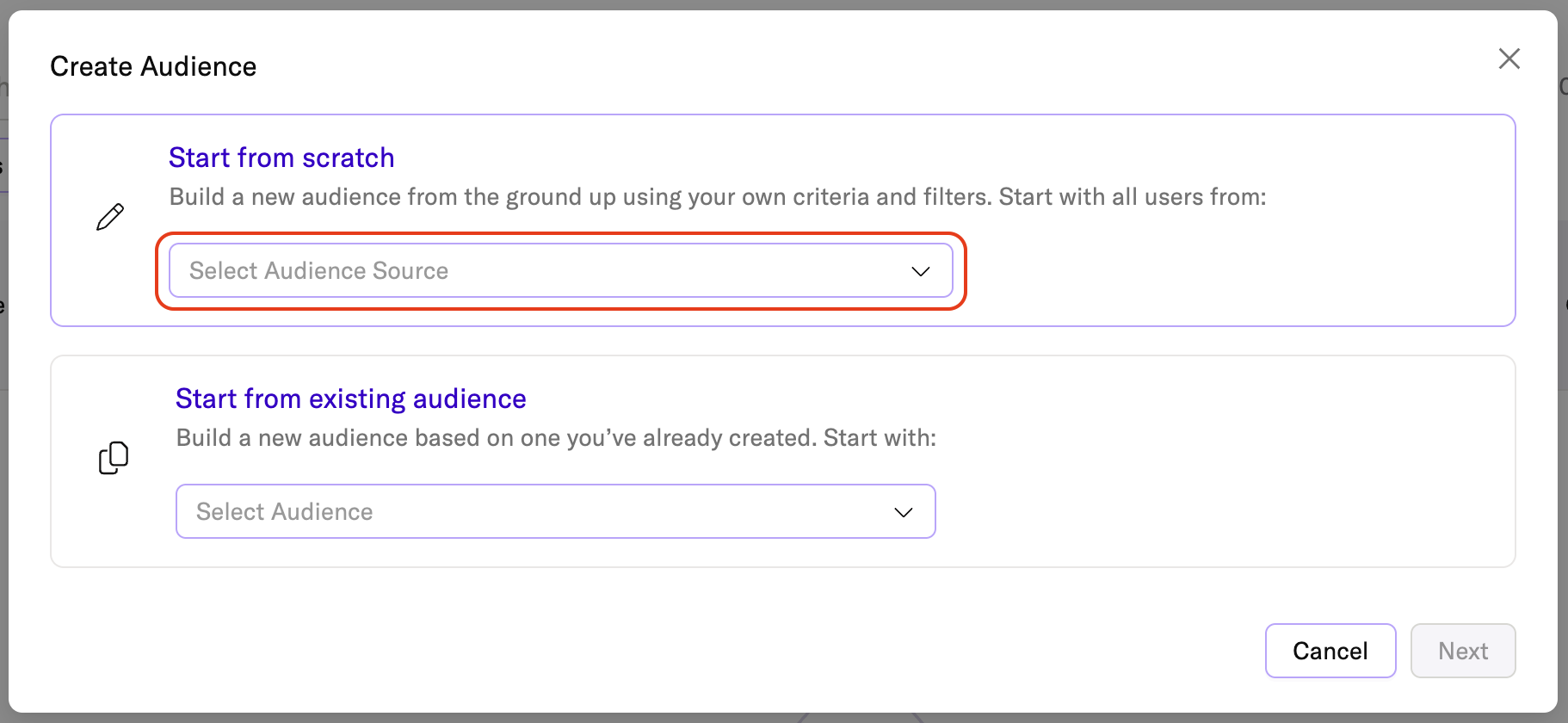Click the chevron arrow in Audience Source field
1568x723 pixels.
point(920,271)
